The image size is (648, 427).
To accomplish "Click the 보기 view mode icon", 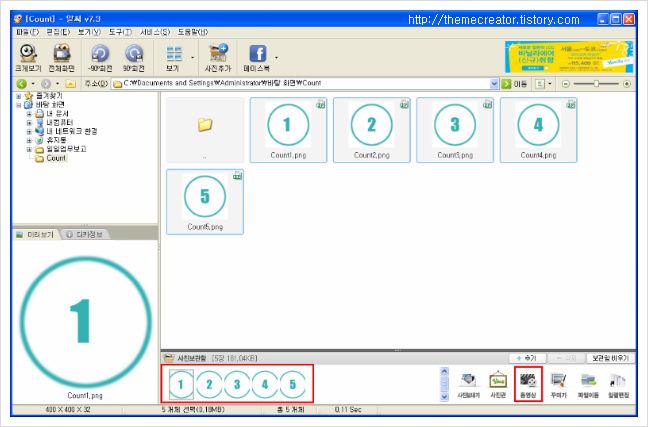I will pyautogui.click(x=173, y=57).
